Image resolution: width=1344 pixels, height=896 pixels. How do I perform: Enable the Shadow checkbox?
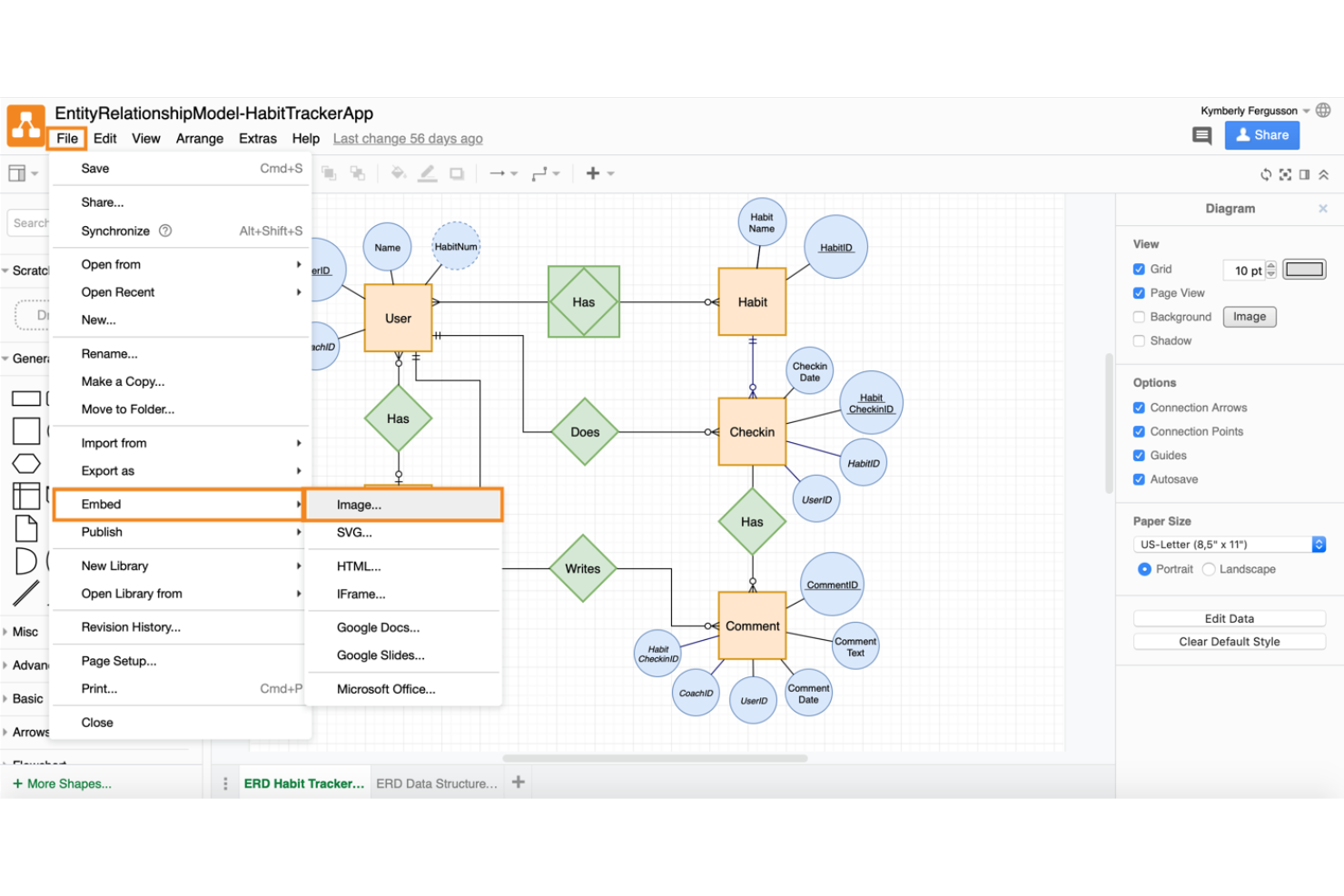click(x=1139, y=340)
